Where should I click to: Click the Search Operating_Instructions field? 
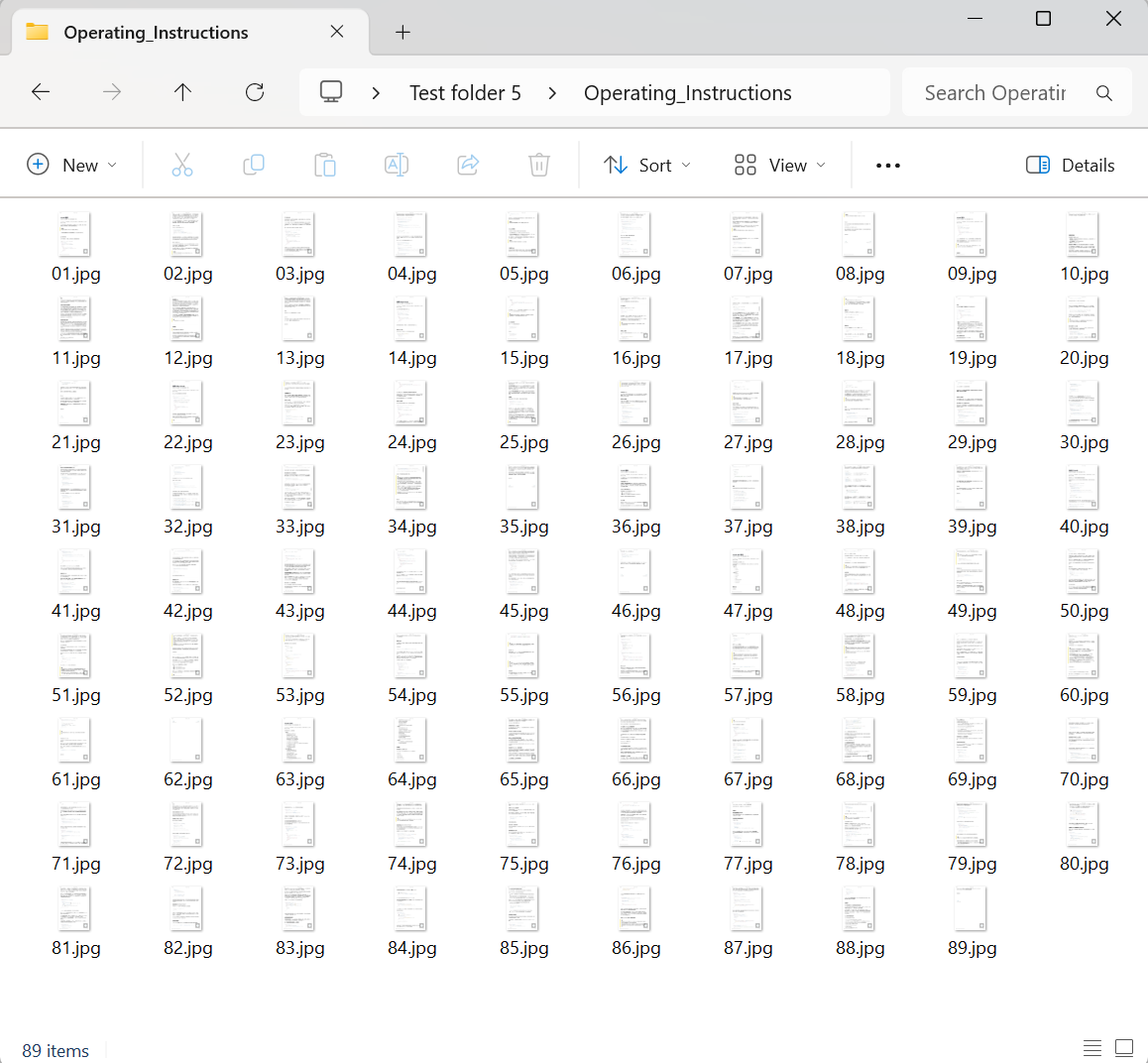pos(995,93)
